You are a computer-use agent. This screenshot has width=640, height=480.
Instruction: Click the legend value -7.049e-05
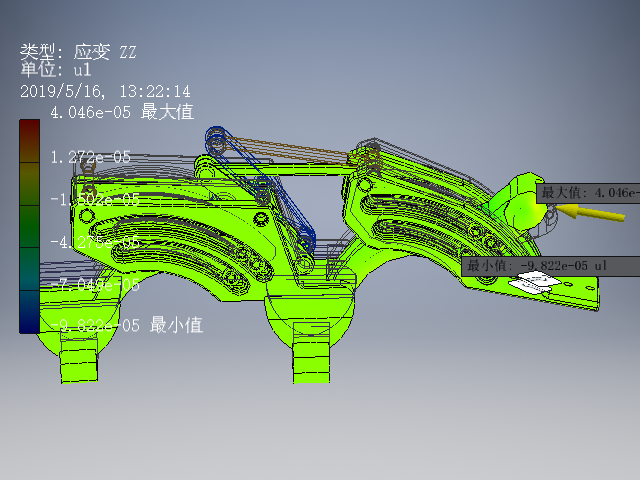click(x=95, y=284)
